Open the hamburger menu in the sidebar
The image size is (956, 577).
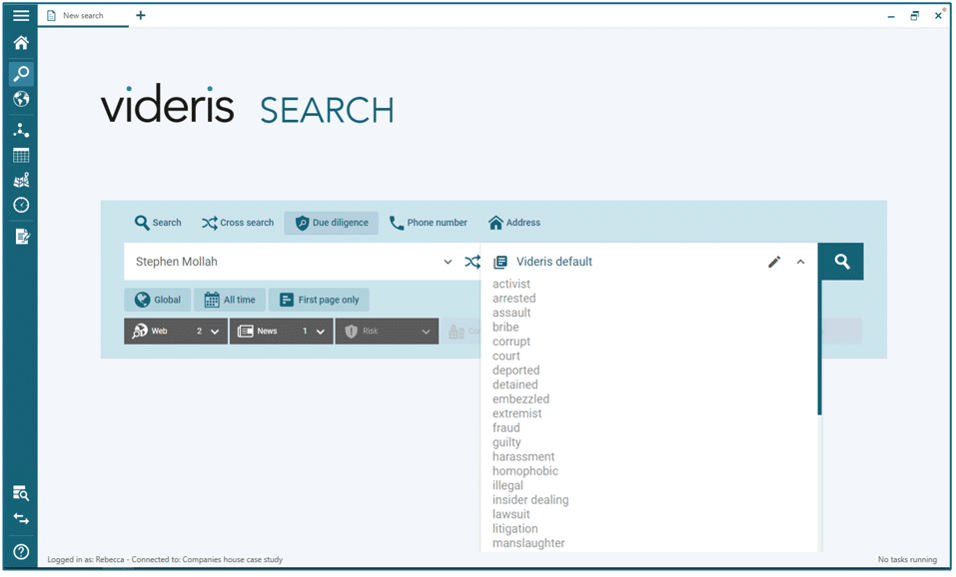point(21,15)
